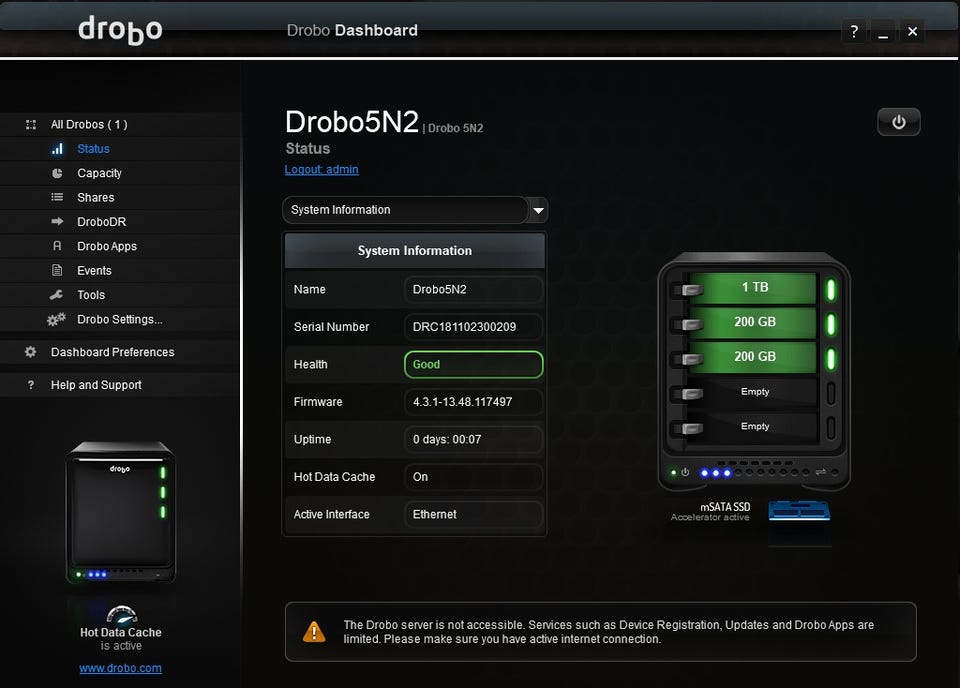Click the Events document icon
Screen dimensions: 960x688
(x=57, y=270)
